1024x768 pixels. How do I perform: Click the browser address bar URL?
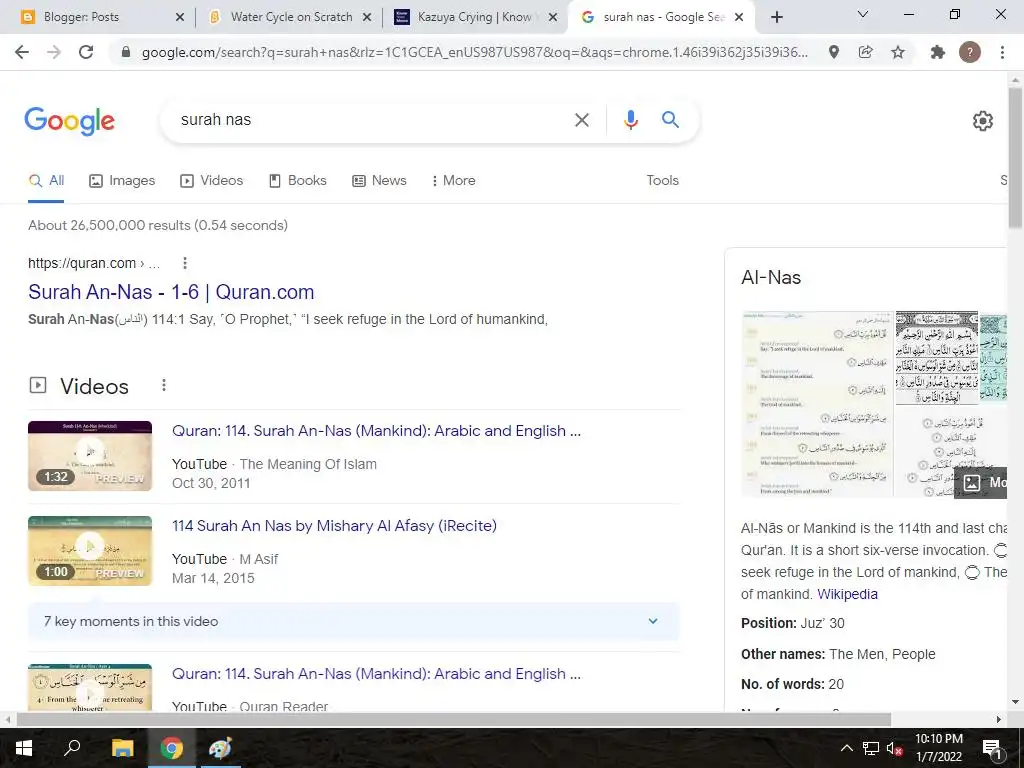pos(475,52)
